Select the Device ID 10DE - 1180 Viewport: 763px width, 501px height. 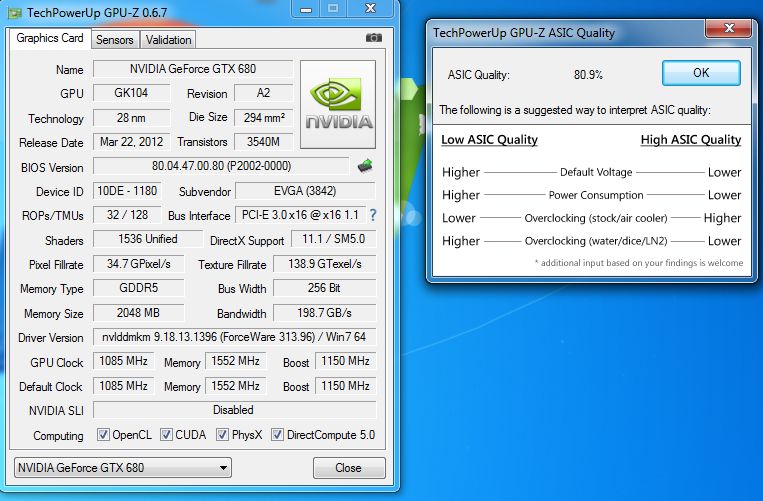click(127, 191)
